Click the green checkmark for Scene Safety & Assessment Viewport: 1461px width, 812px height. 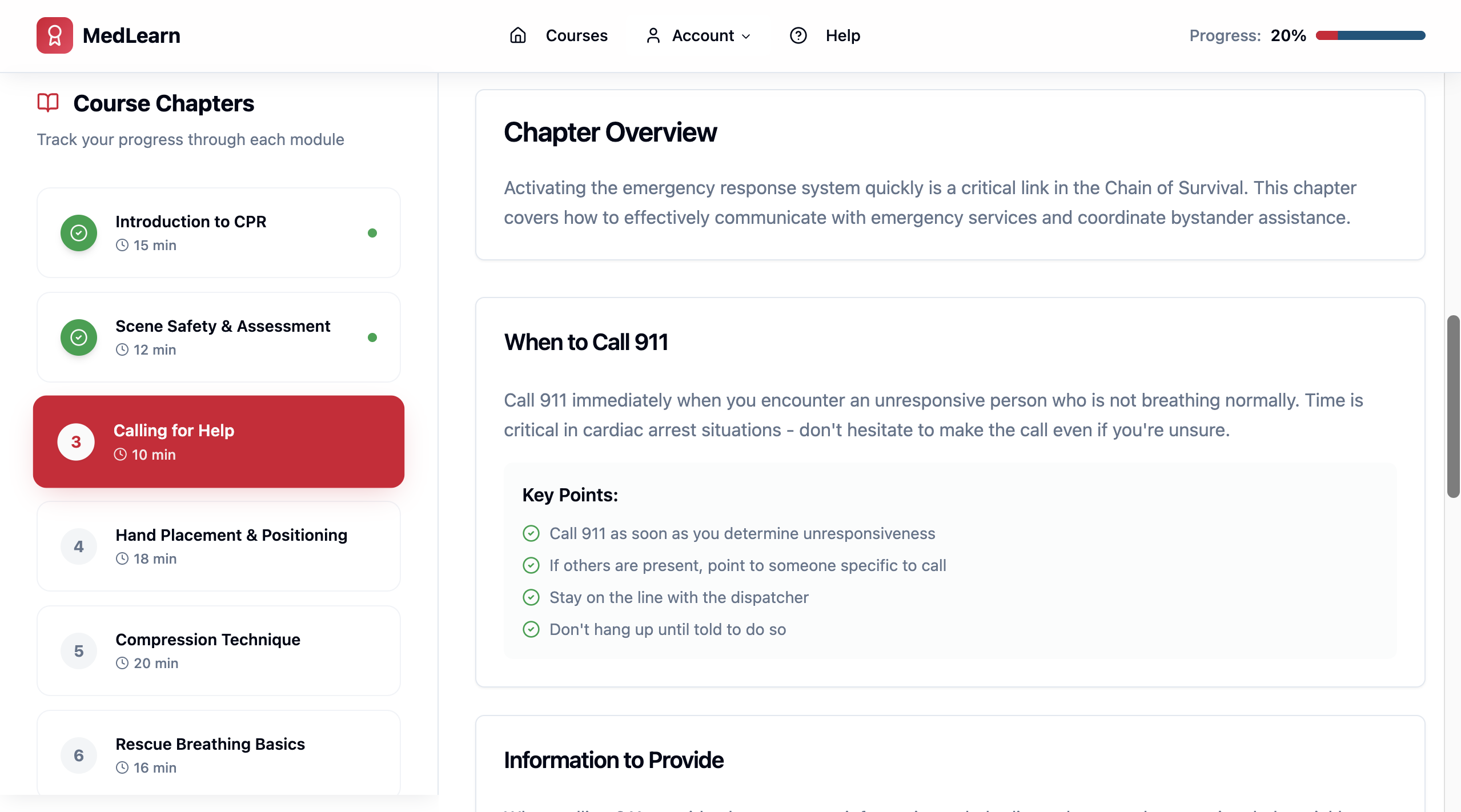[x=79, y=337]
